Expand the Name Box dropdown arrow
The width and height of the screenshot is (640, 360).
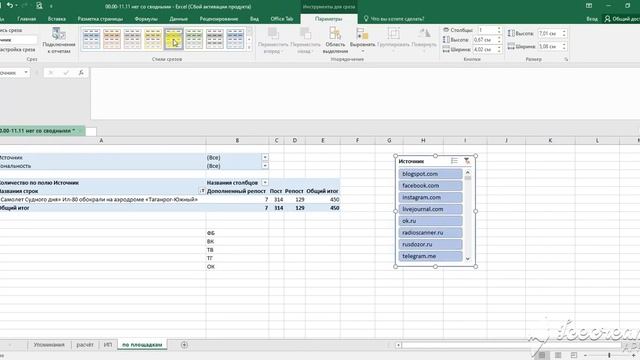click(x=26, y=73)
